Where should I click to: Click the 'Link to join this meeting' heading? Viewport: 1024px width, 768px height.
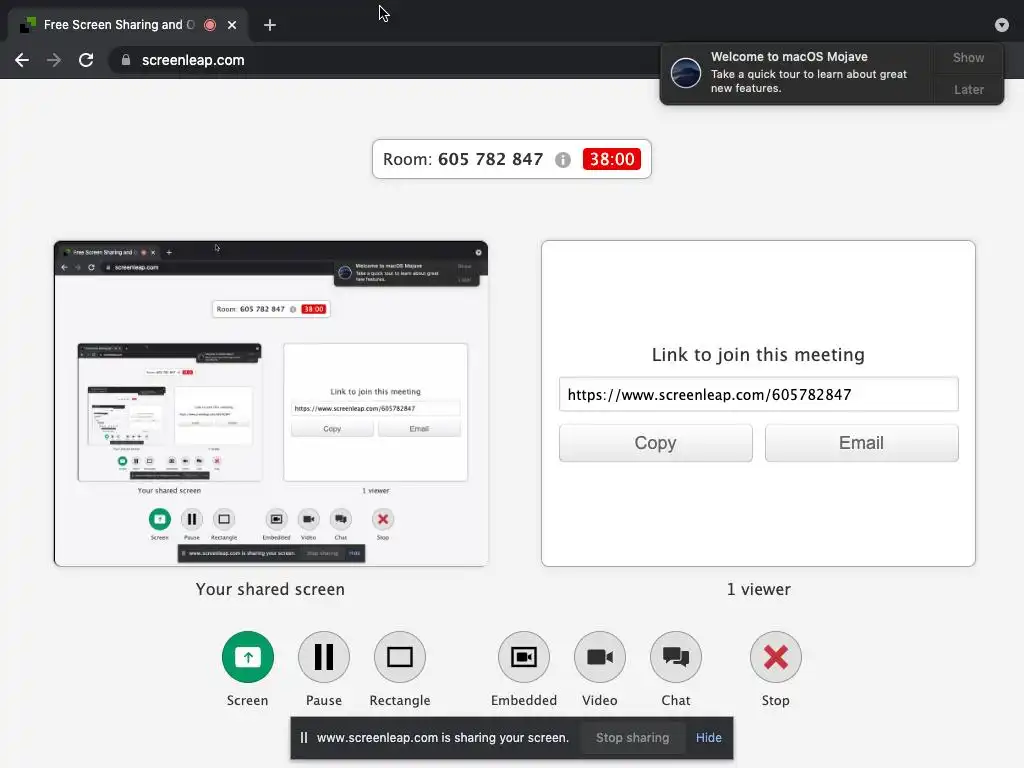[758, 355]
